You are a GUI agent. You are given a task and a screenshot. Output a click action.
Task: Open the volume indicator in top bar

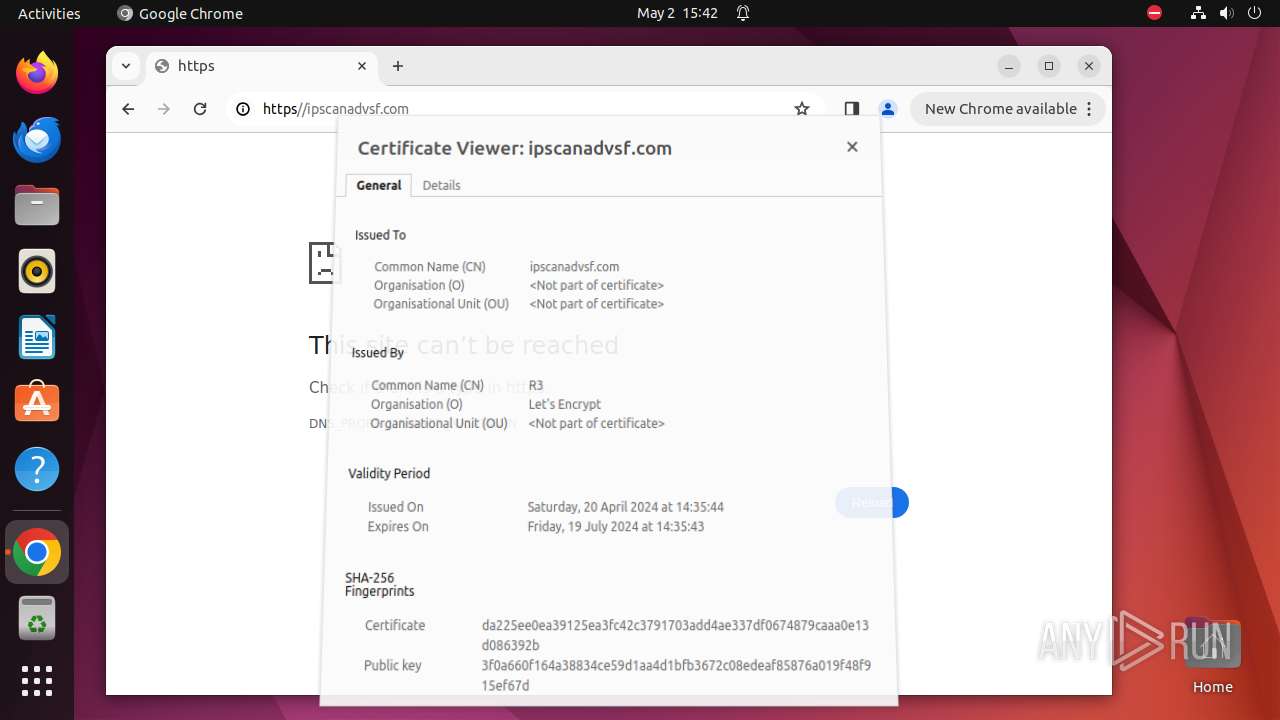1226,13
